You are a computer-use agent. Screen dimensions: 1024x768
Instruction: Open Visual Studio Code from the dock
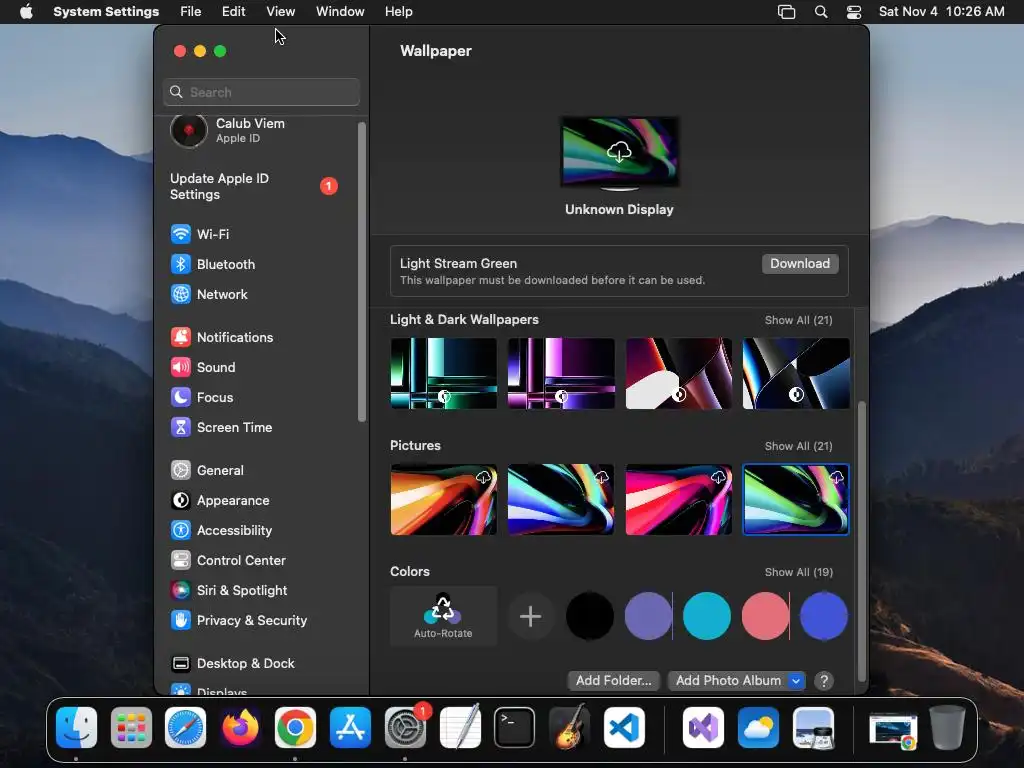coord(624,727)
